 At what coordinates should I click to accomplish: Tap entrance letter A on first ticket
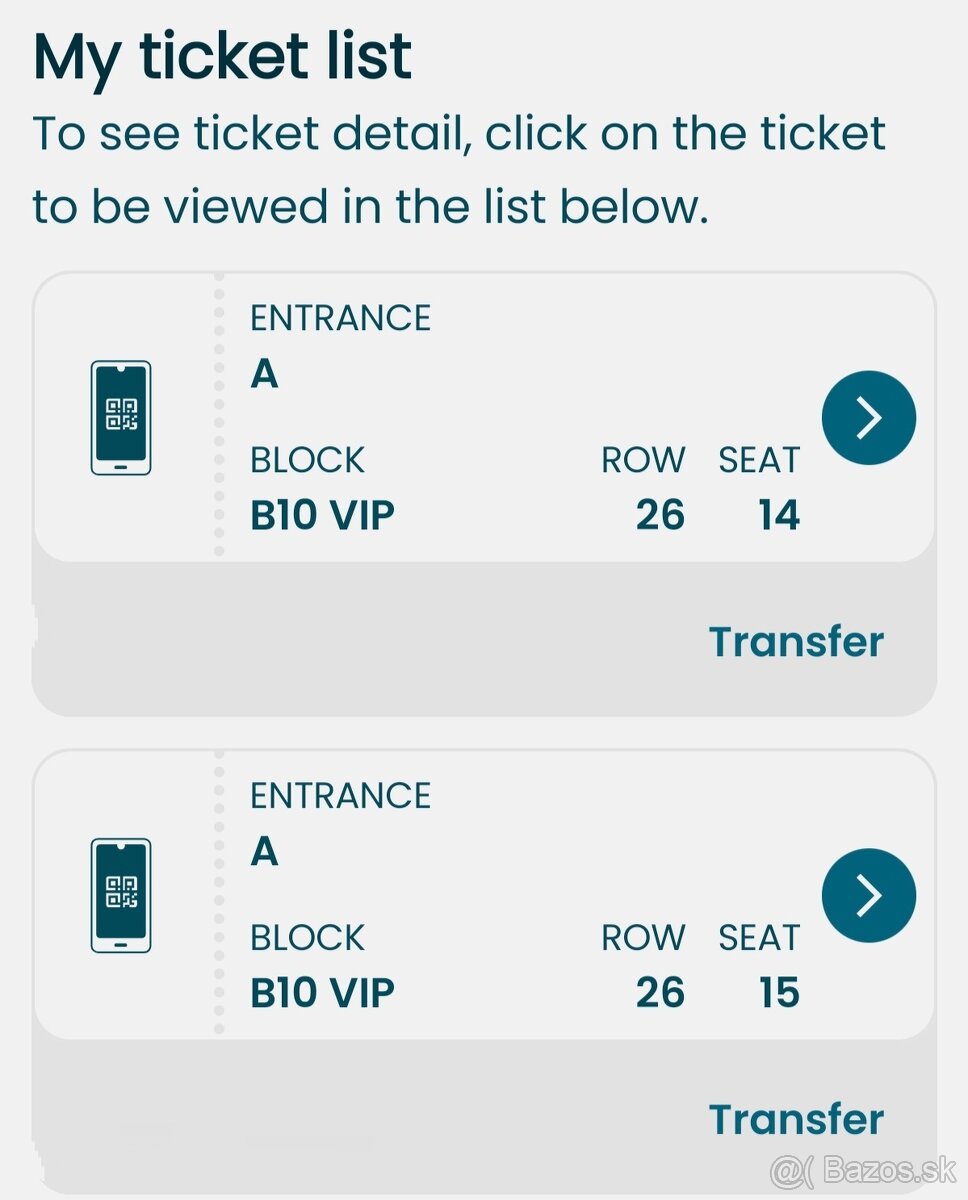point(264,375)
